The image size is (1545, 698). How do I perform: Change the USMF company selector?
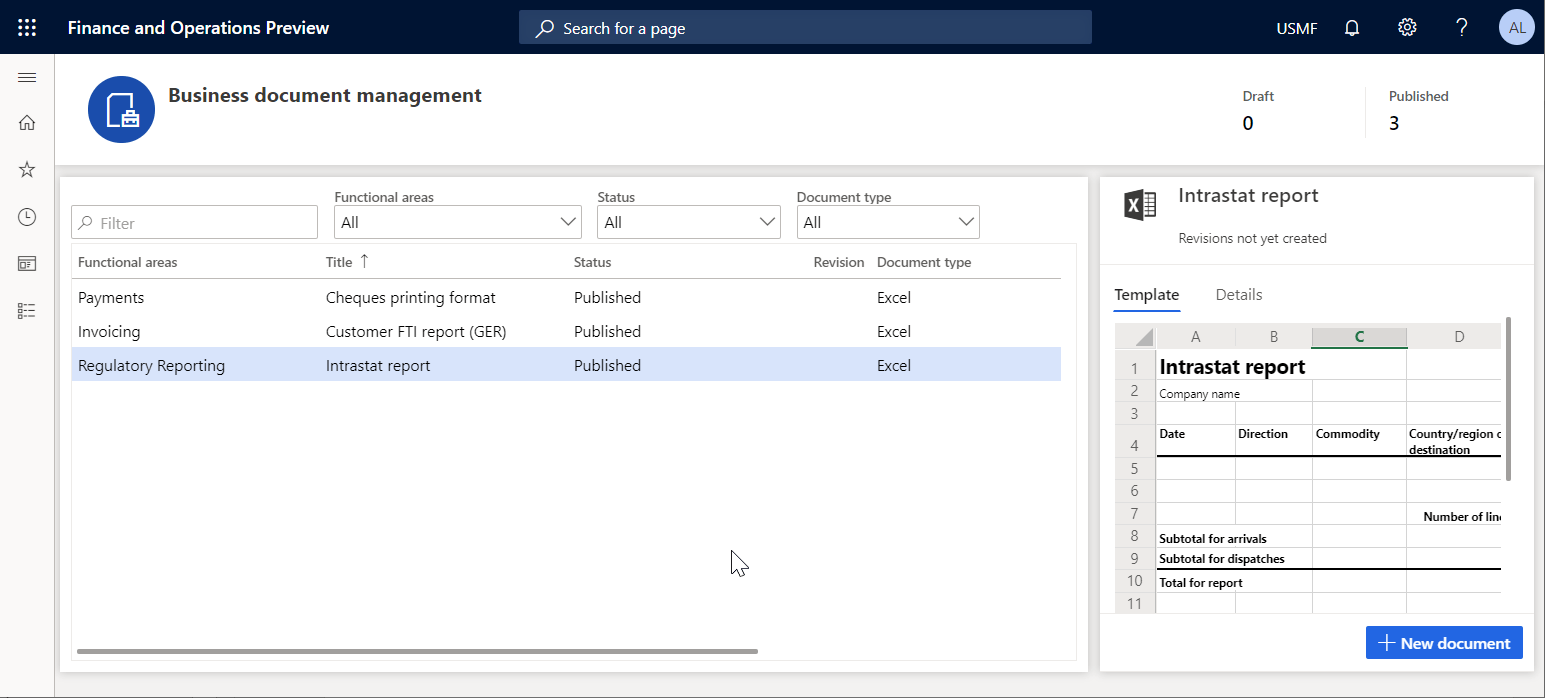[1297, 28]
